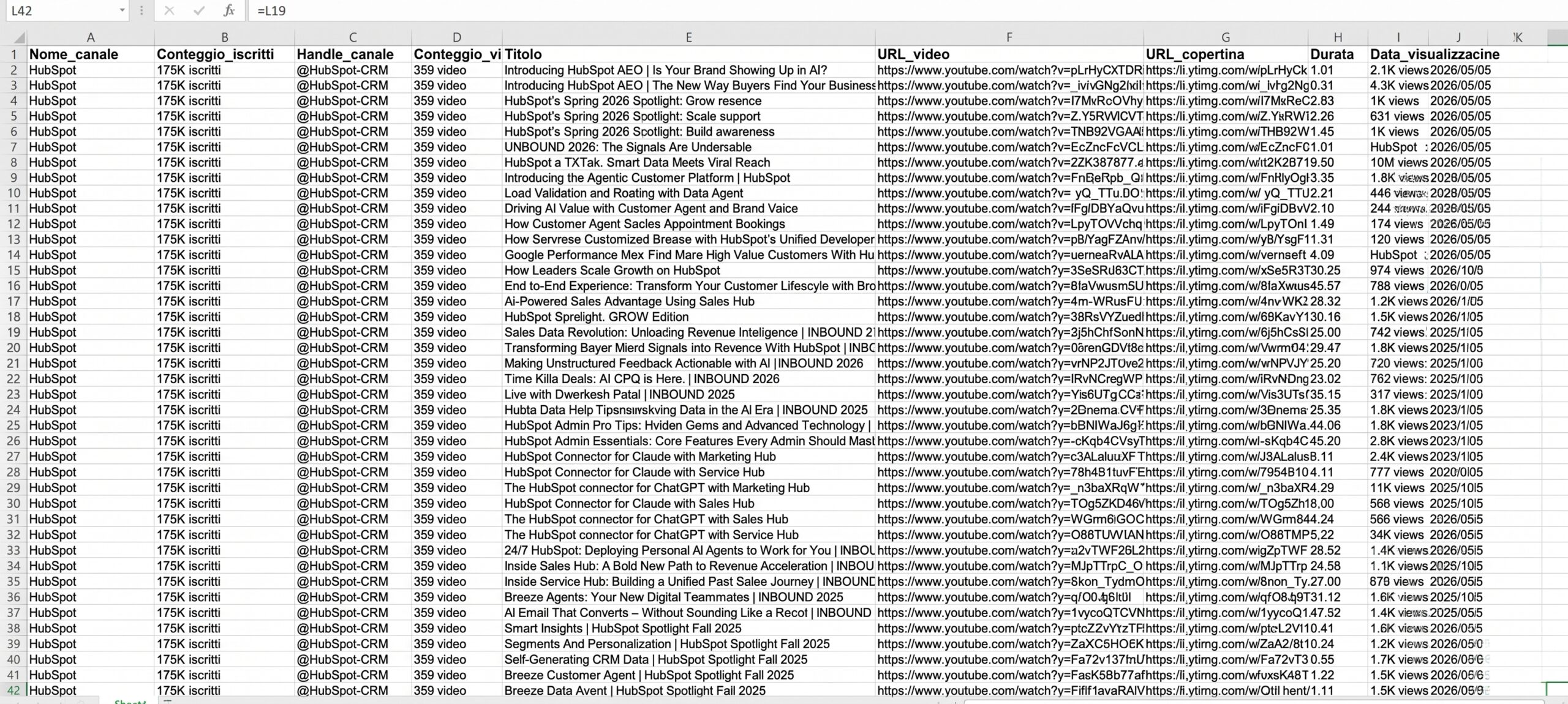Image resolution: width=1568 pixels, height=704 pixels.
Task: Click title 'Breeze Customer Agent | HubSpot Spotlight Fall 2025'
Action: pos(649,675)
